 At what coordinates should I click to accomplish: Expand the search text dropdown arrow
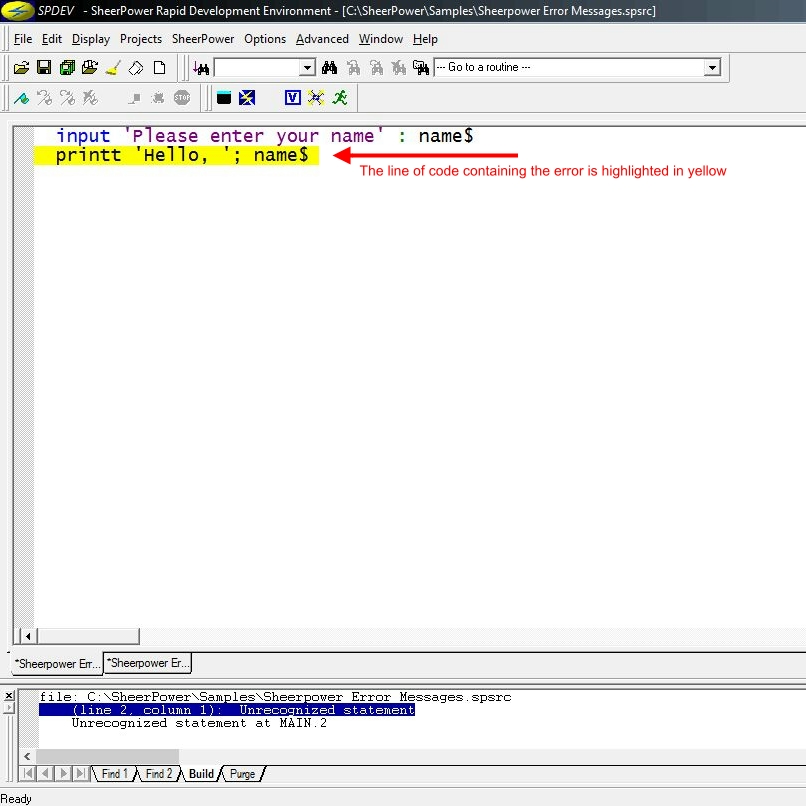[307, 67]
